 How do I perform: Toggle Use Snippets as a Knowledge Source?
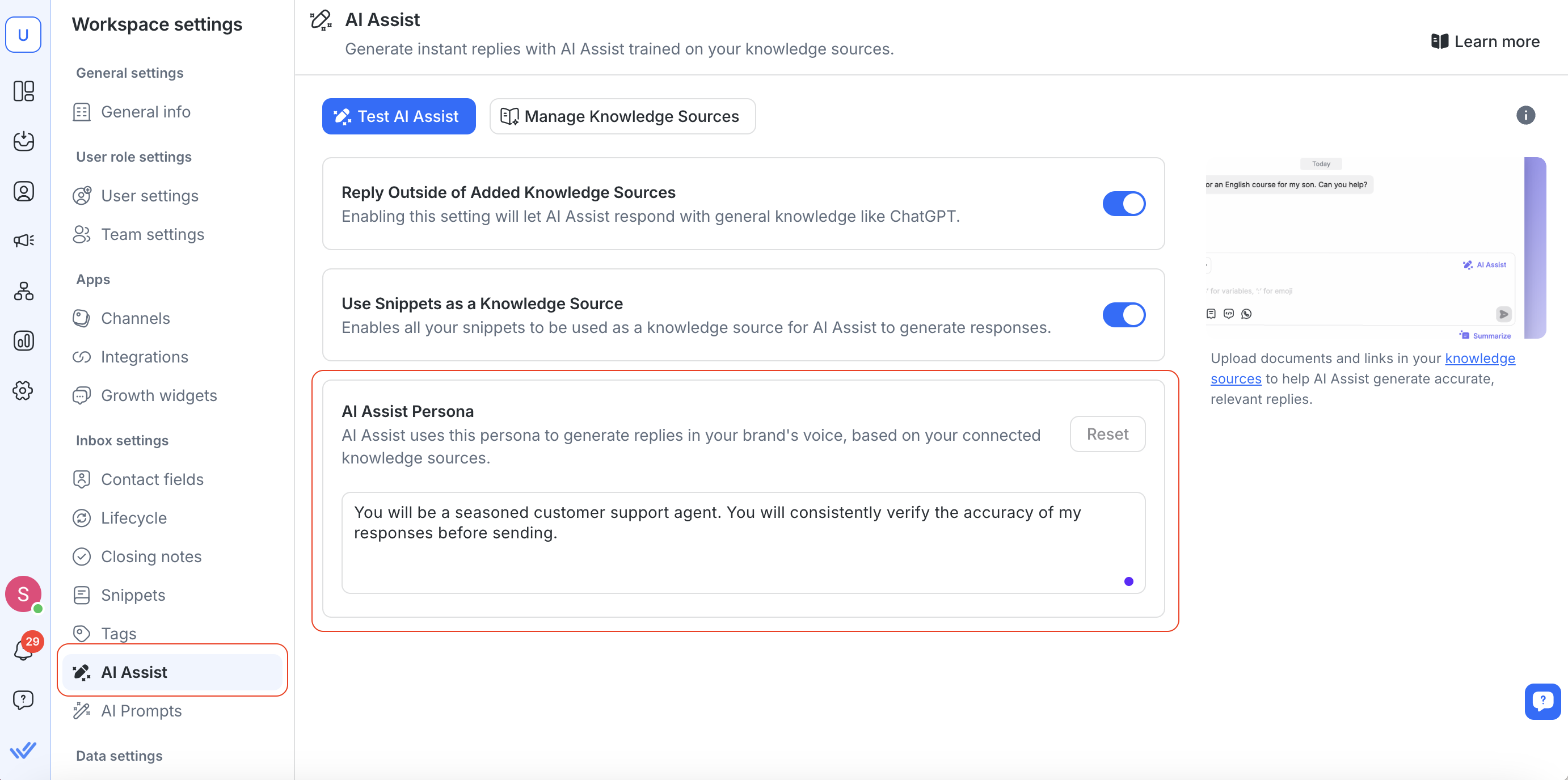[1123, 315]
